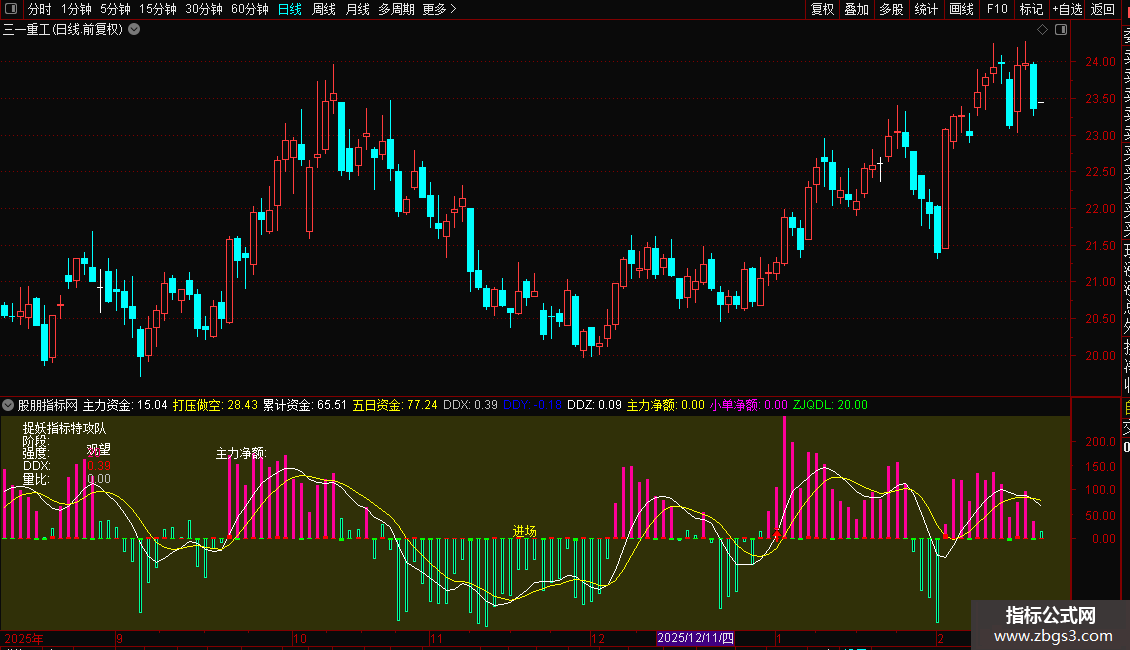Click the 观望 status text

click(x=99, y=450)
